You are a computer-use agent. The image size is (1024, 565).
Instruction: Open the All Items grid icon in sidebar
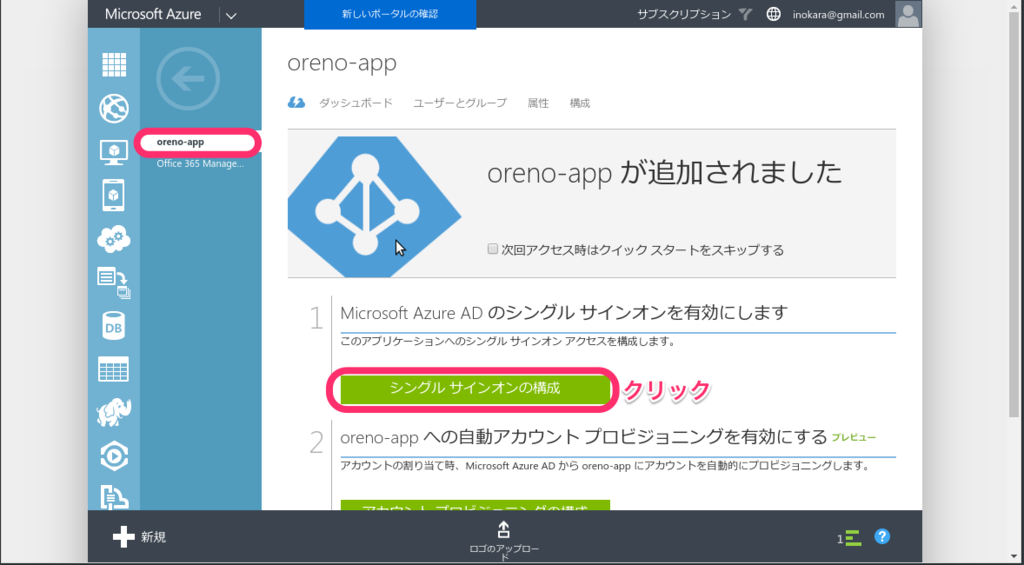coord(114,65)
